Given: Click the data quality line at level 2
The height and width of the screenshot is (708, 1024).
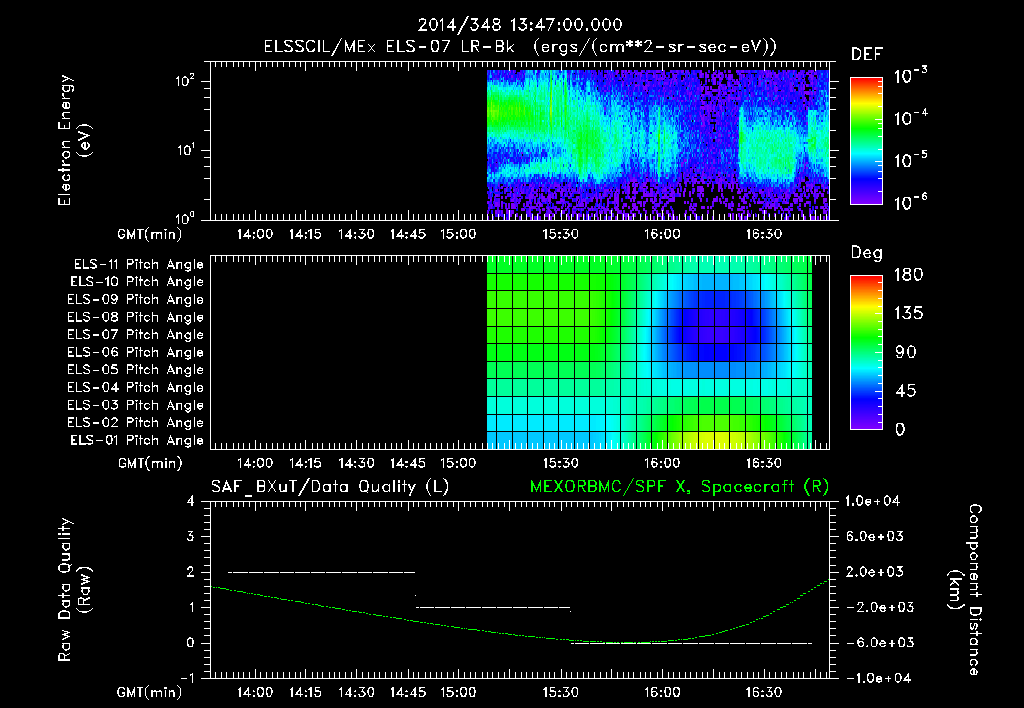Looking at the screenshot, I should (x=321, y=572).
